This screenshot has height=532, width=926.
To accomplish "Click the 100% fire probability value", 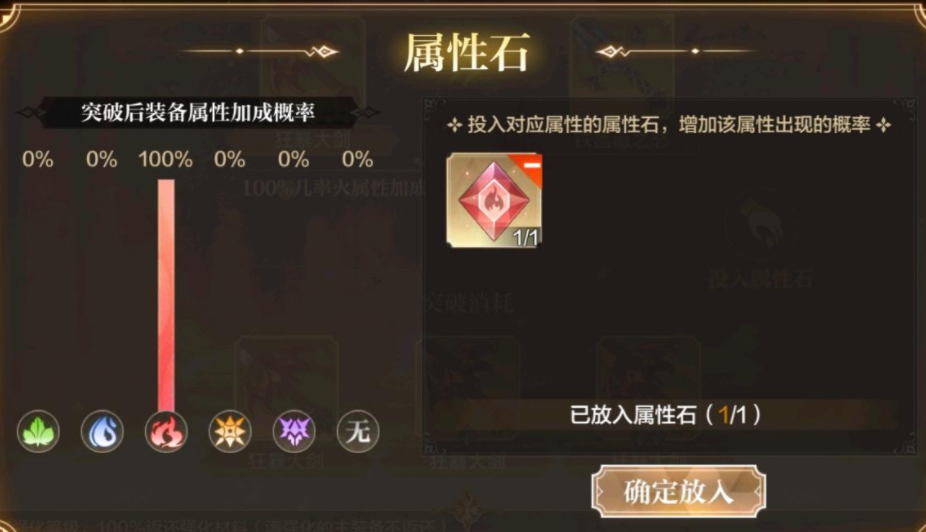I will coord(165,159).
